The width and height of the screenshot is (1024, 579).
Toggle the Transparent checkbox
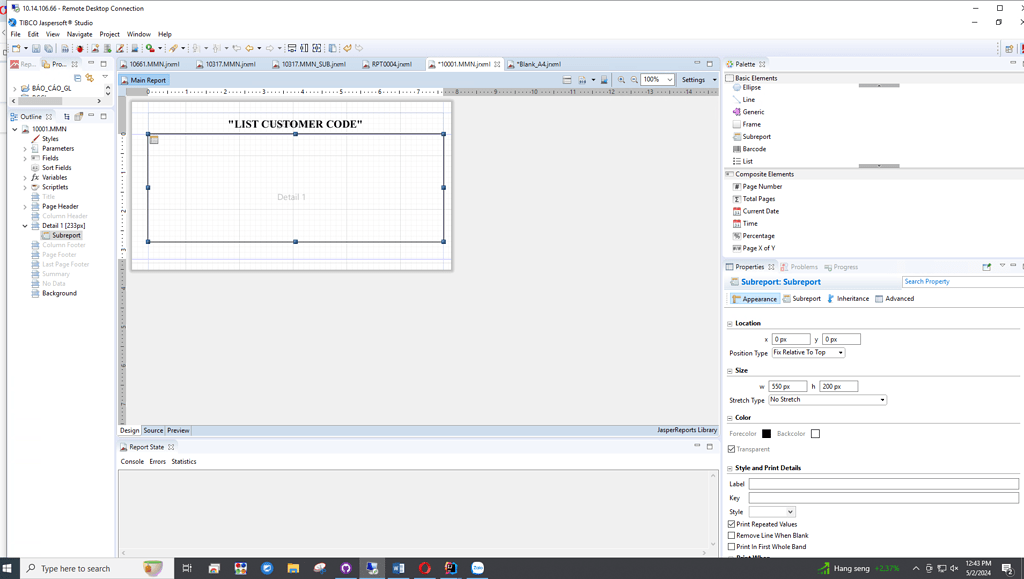point(731,449)
